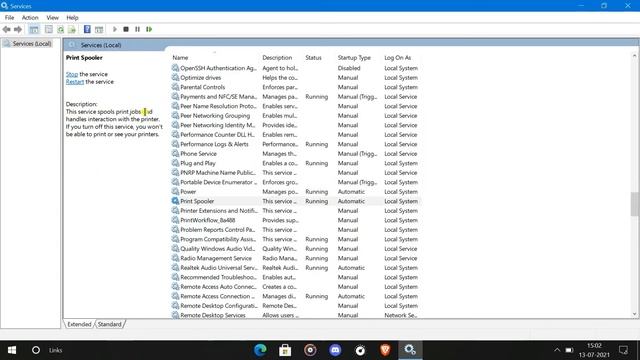Open the Help menu

tap(72, 18)
